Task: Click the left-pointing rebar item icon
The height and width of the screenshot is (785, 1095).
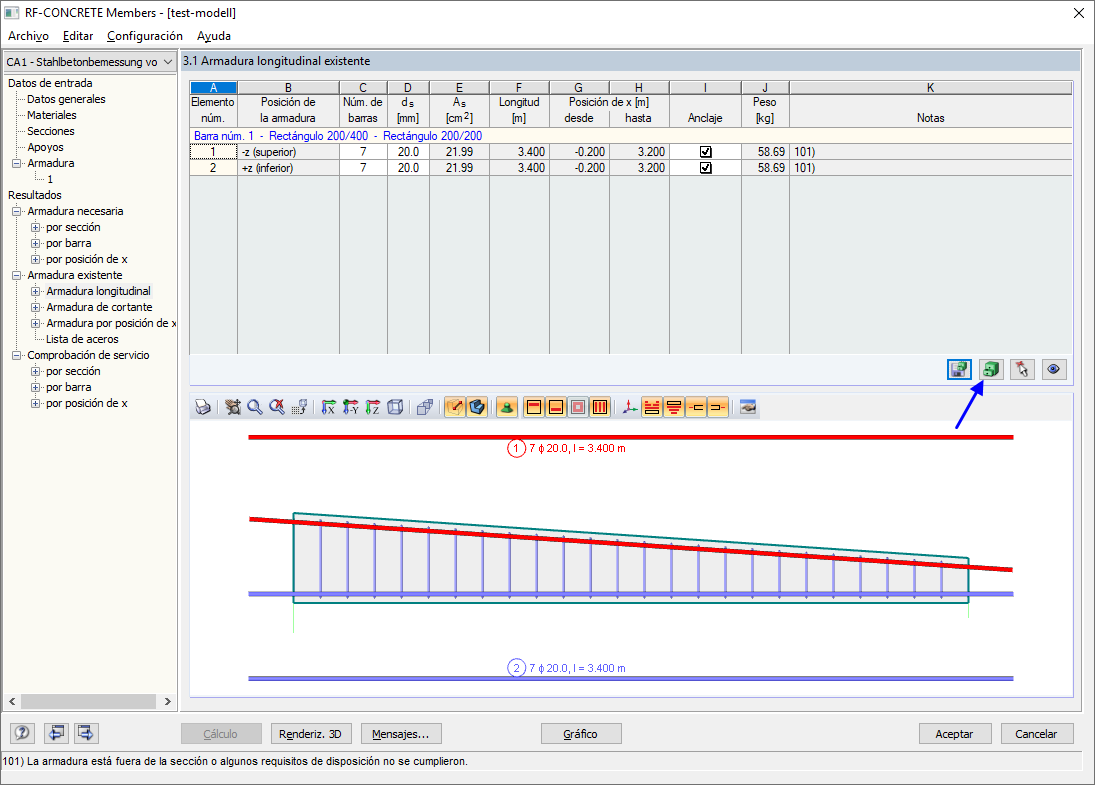Action: 696,407
